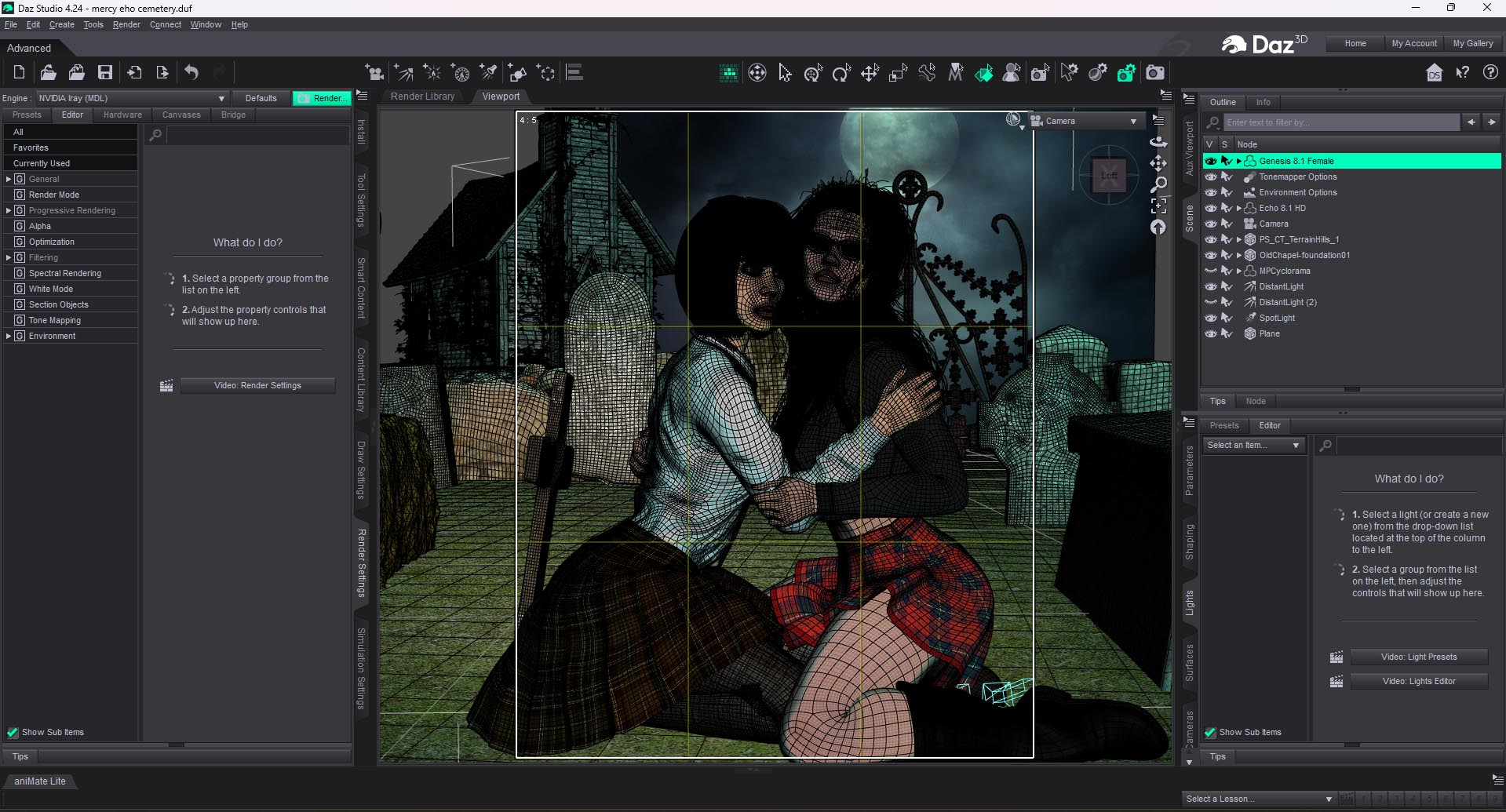Click the Scene filter text field

[1341, 122]
